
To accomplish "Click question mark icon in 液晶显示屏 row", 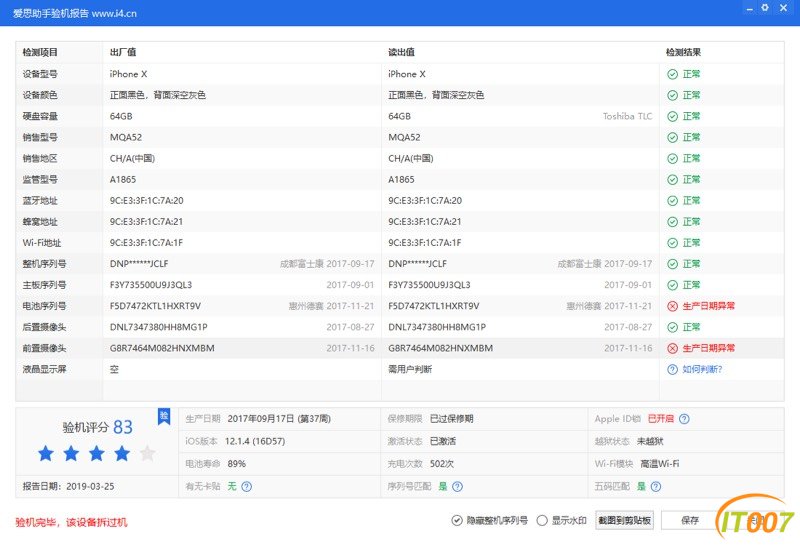I will [672, 369].
